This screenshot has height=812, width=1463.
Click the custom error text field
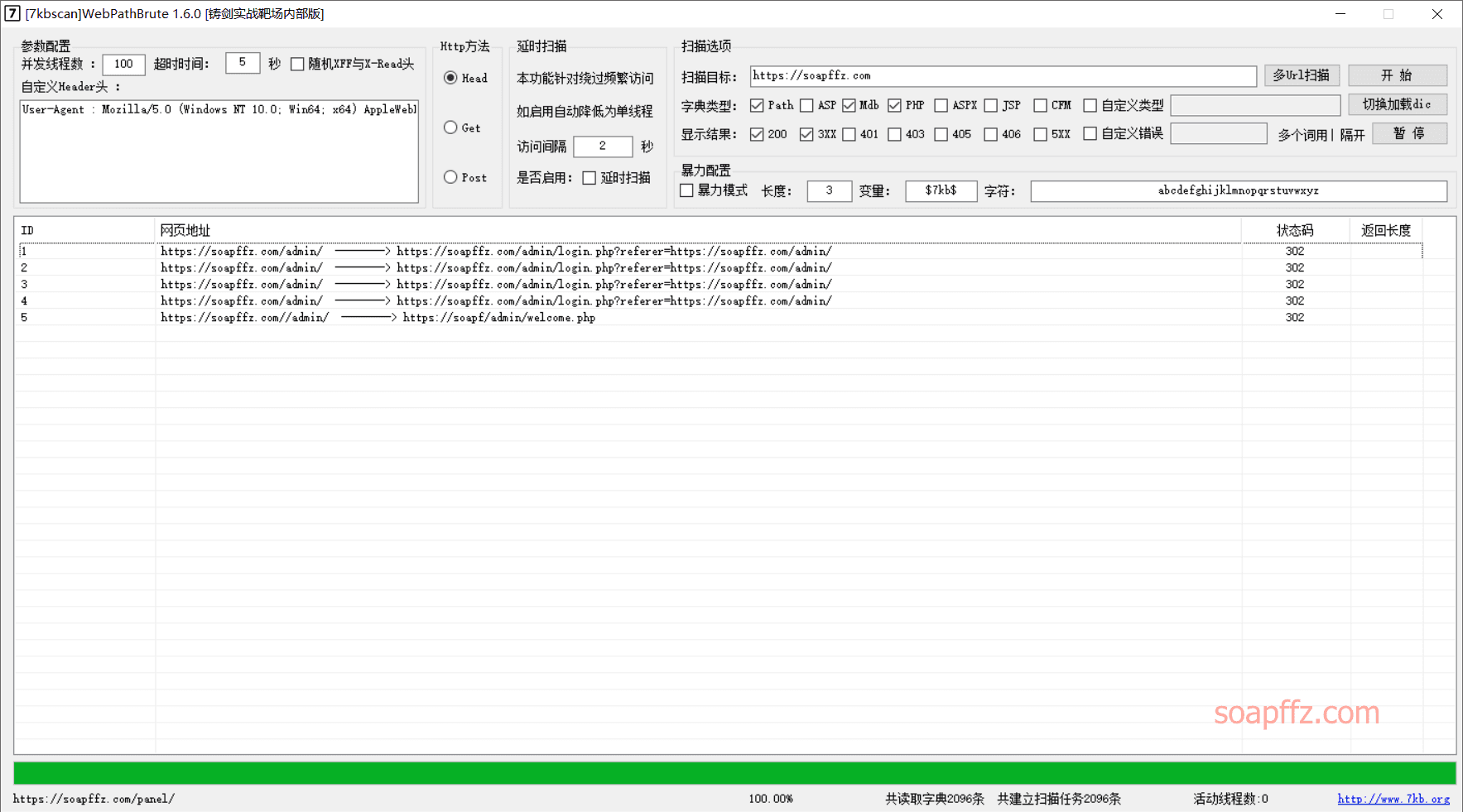[x=1219, y=133]
